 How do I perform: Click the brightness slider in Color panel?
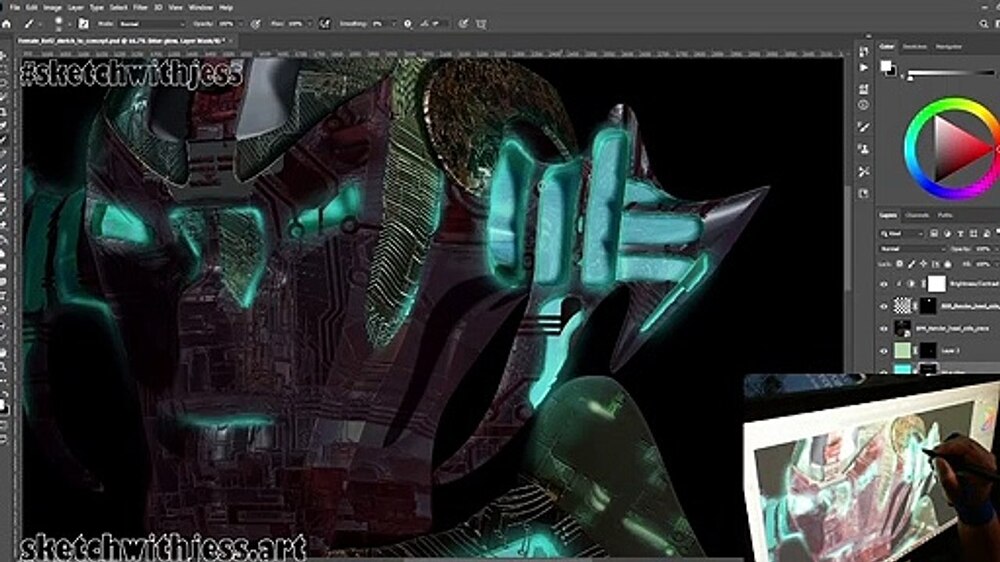tap(952, 73)
